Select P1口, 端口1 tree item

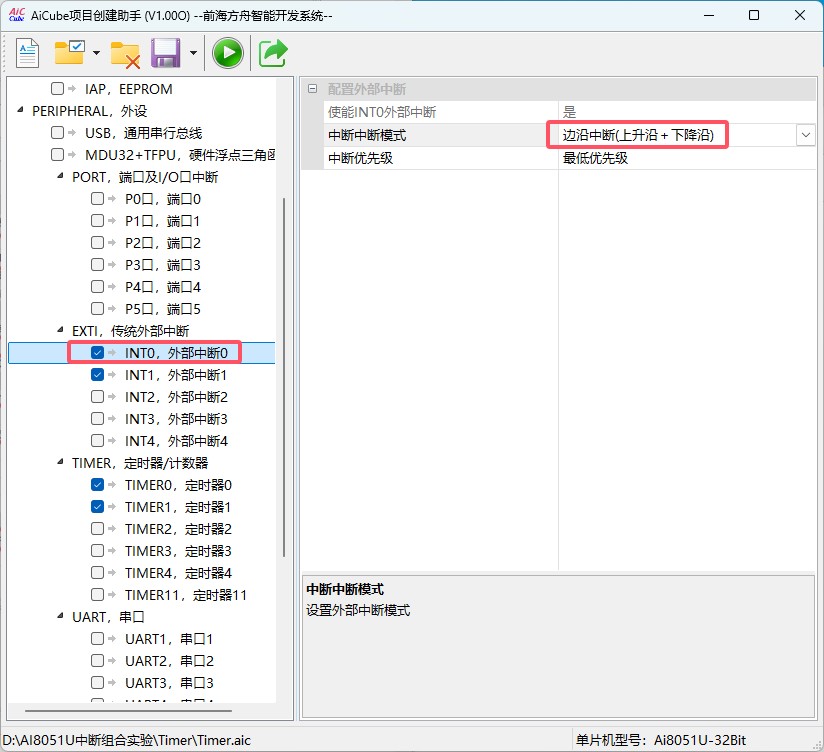[x=163, y=221]
